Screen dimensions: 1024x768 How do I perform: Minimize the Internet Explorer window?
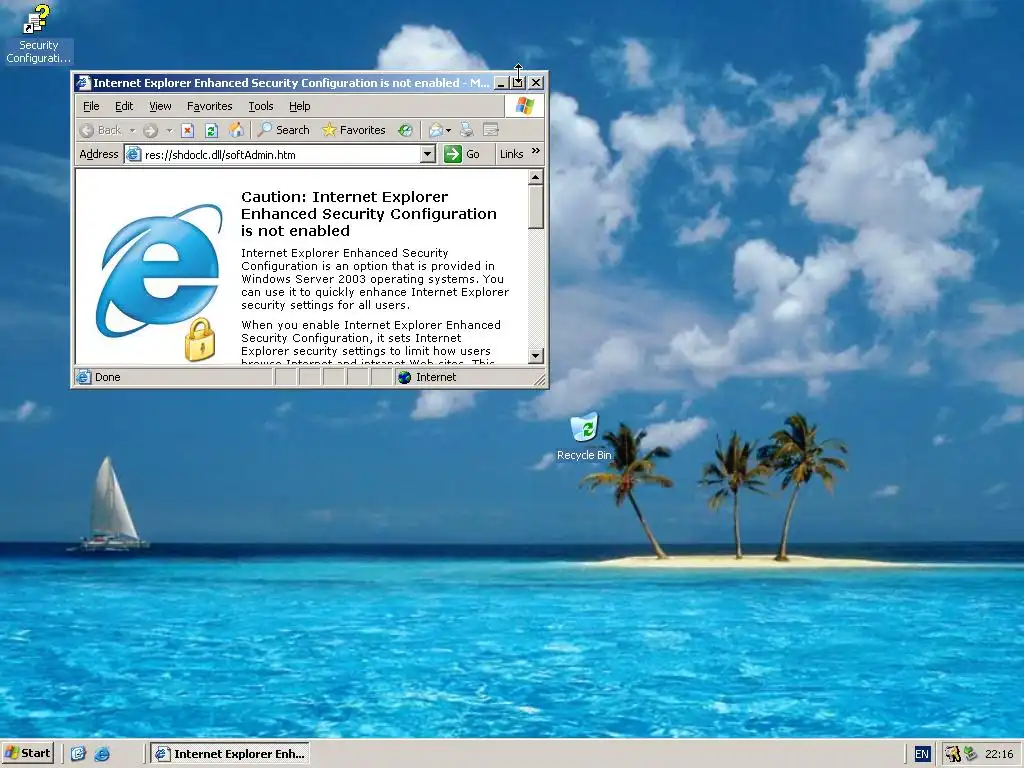coord(501,83)
